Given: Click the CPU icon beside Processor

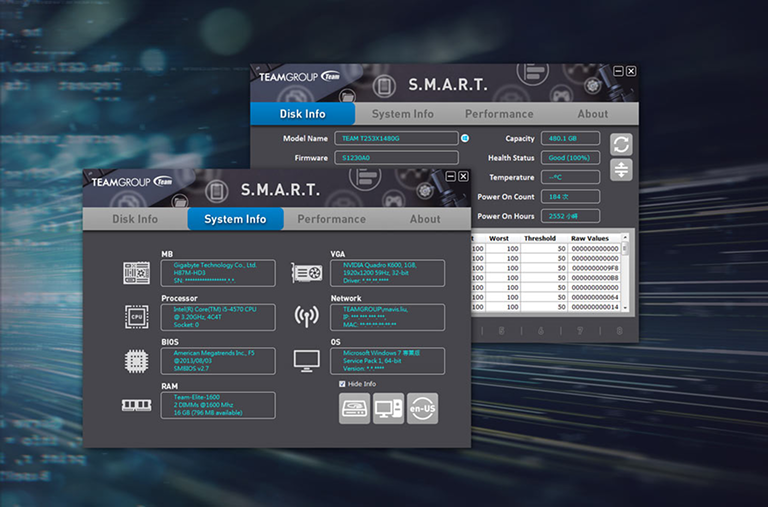Looking at the screenshot, I should 137,316.
